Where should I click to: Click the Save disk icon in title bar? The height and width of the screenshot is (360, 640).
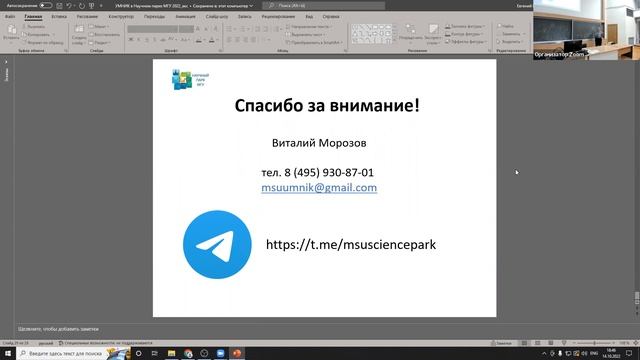[59, 6]
